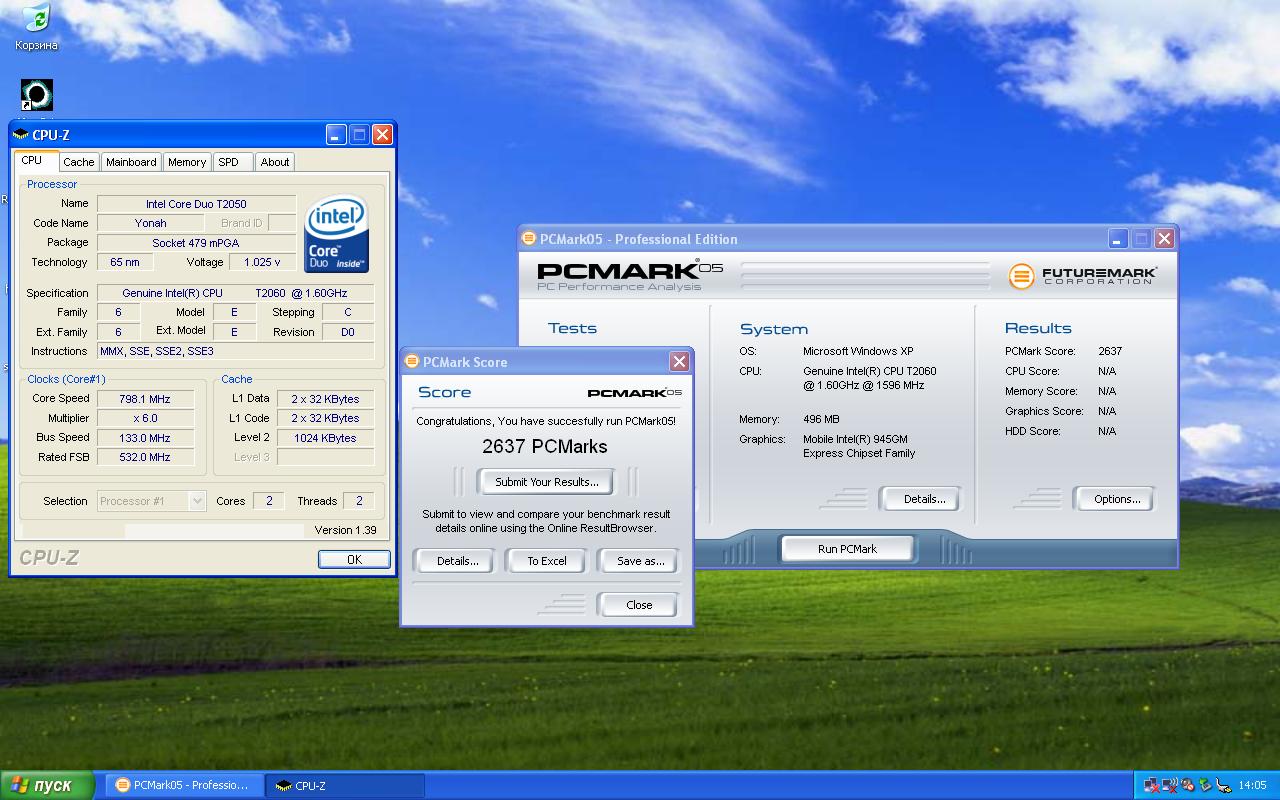The image size is (1280, 800).
Task: Click the Core Speed value 798.1 MHz
Action: coord(145,399)
